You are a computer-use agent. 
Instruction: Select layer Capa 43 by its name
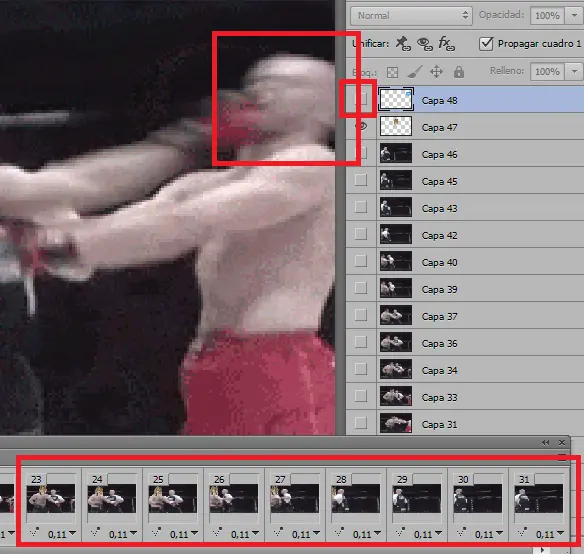[x=439, y=209]
